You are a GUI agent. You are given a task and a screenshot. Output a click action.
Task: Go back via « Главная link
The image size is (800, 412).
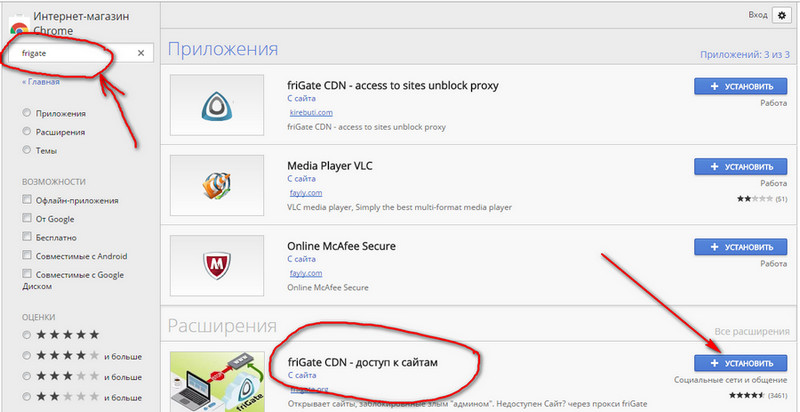[41, 82]
